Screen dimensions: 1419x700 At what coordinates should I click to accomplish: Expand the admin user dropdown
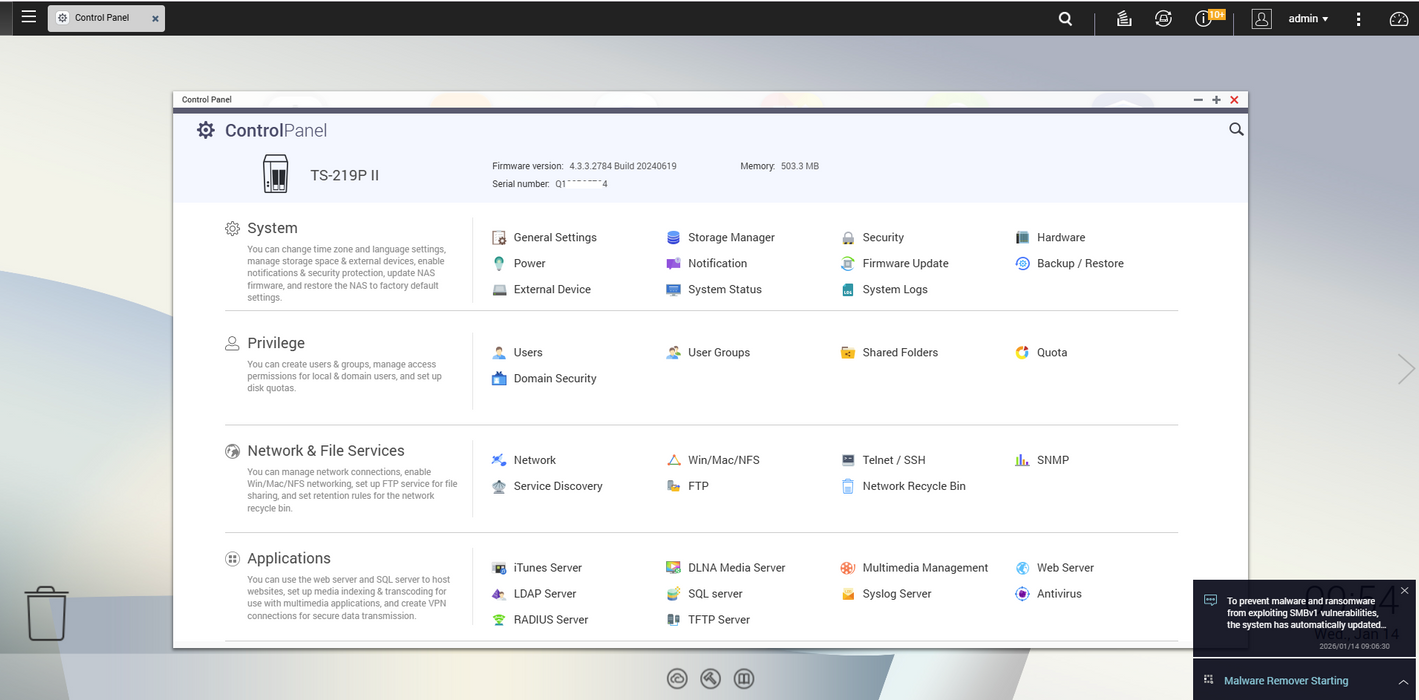tap(1308, 19)
